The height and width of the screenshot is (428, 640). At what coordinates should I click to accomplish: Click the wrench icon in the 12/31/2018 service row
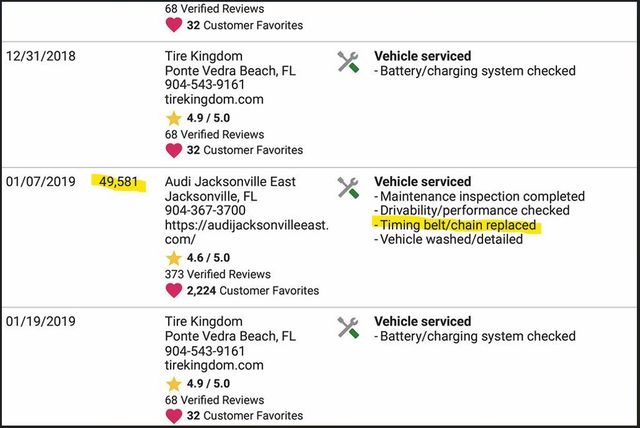[x=349, y=62]
